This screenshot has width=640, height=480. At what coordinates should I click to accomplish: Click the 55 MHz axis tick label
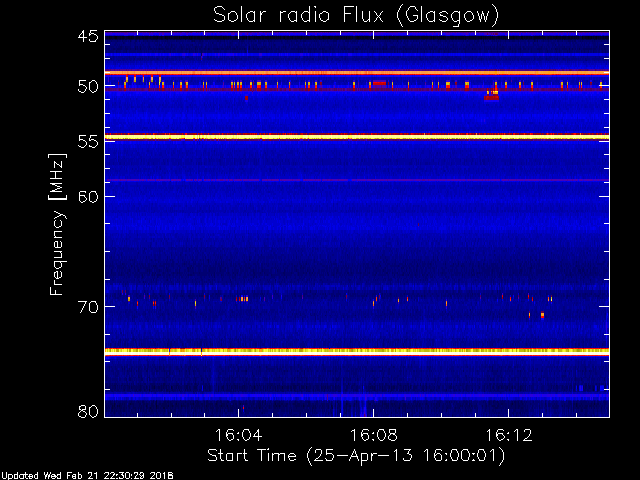88,142
